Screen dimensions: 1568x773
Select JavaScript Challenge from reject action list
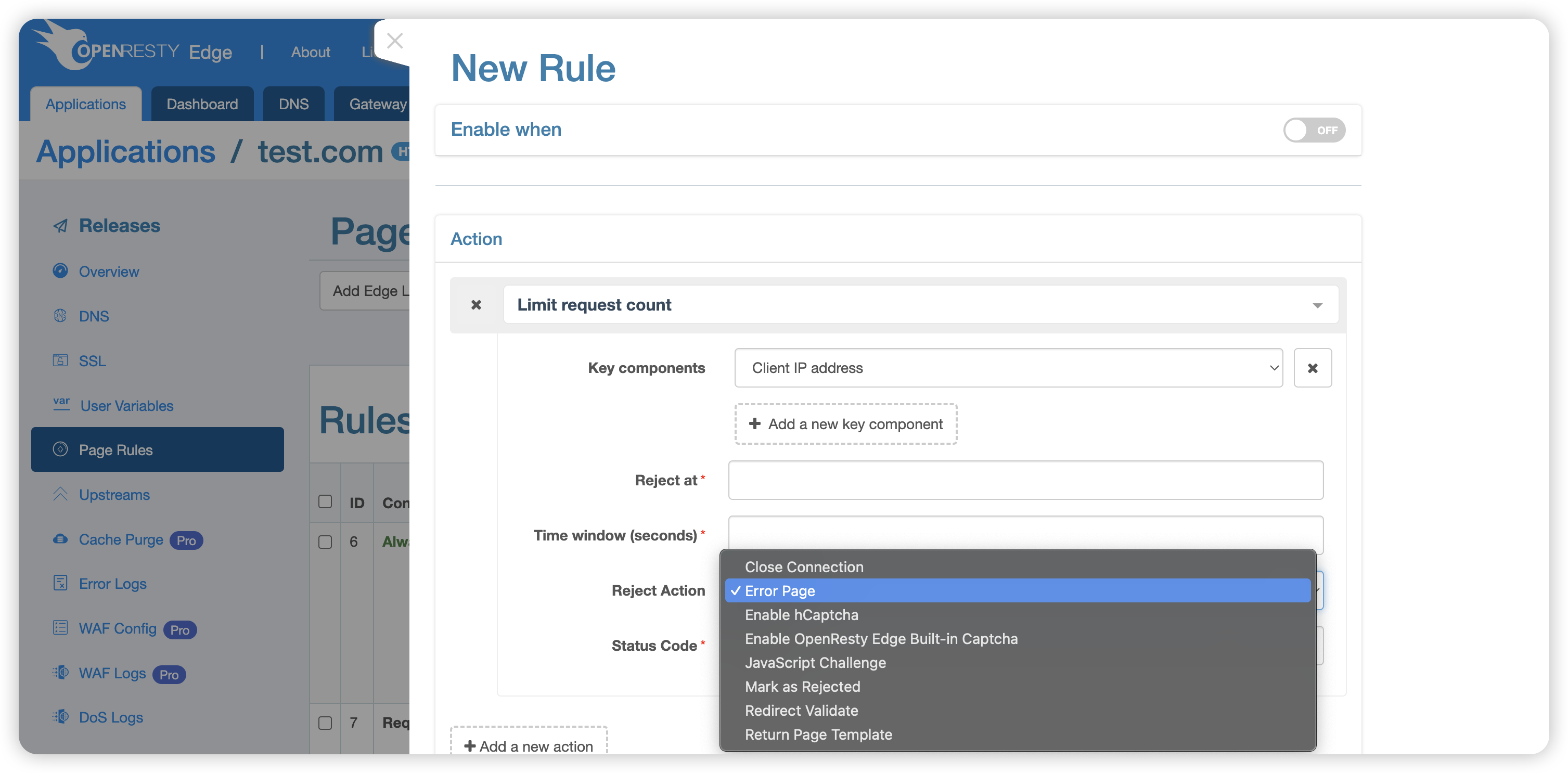(x=814, y=662)
